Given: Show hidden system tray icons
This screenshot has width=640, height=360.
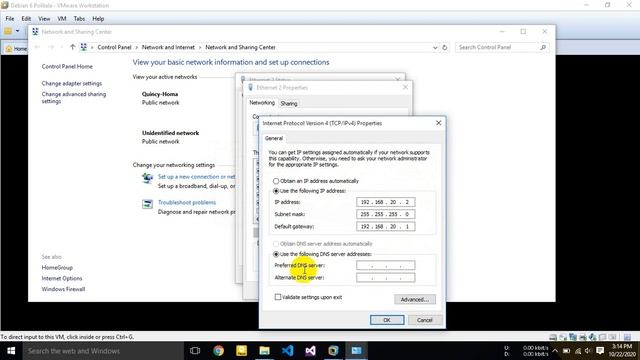Looking at the screenshot, I should 555,351.
